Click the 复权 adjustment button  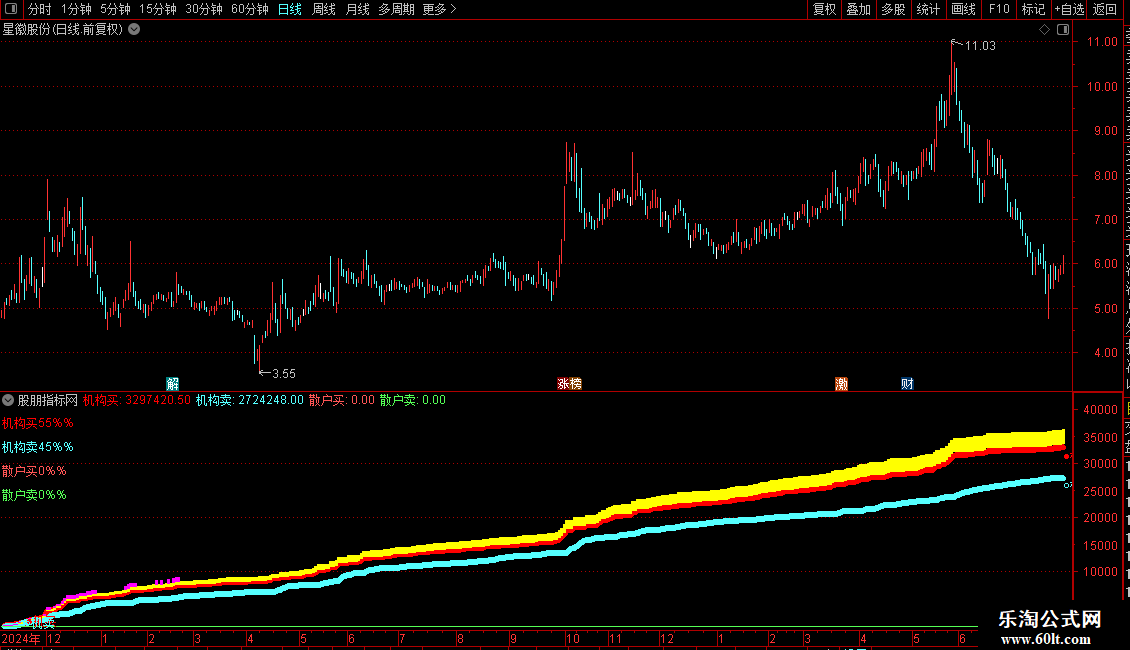[x=824, y=9]
